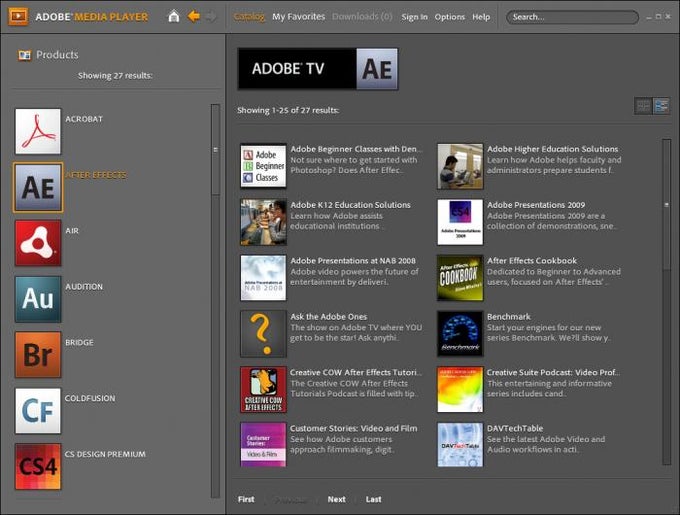680x515 pixels.
Task: Open Adobe K12 Education Solutions thumbnail
Action: coord(263,222)
